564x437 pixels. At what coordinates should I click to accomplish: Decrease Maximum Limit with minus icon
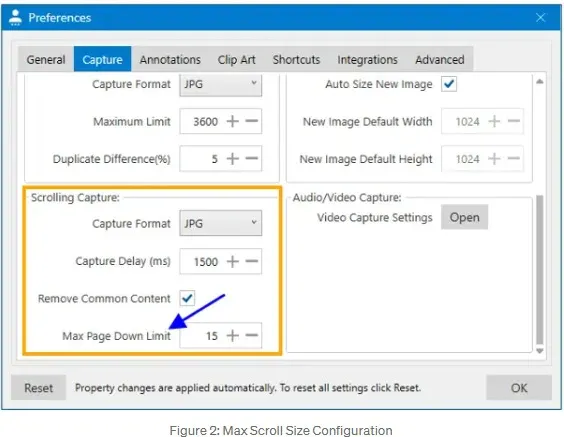pos(252,121)
